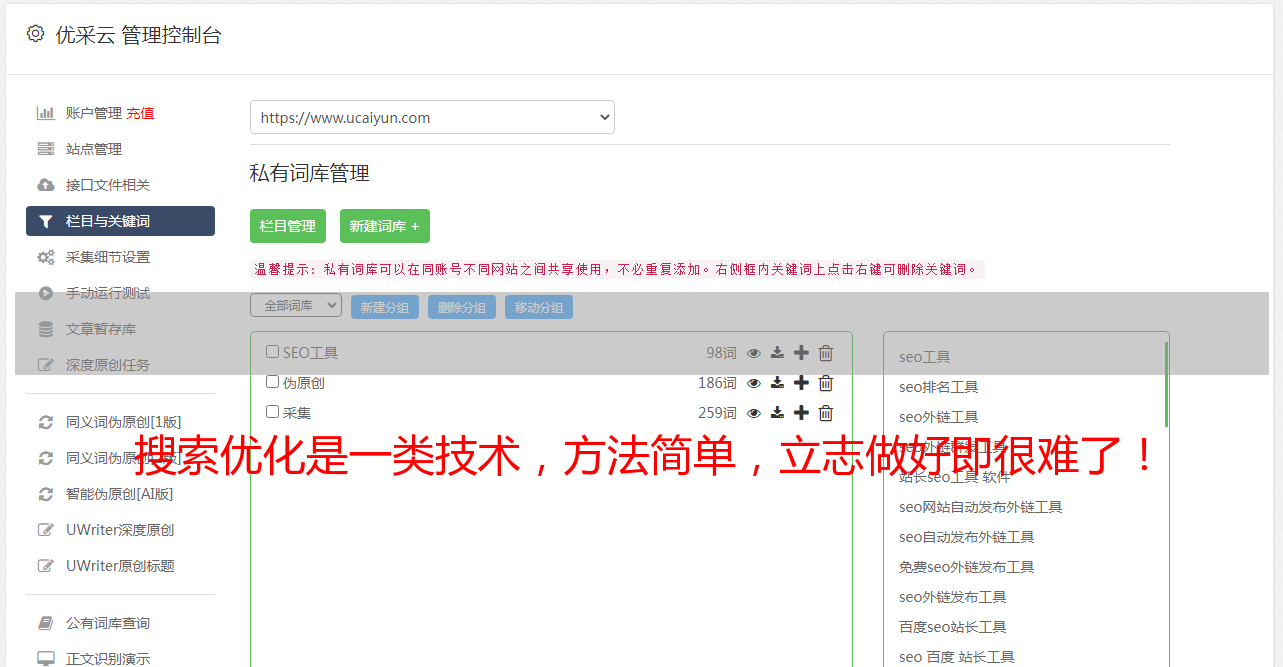This screenshot has height=667, width=1283.
Task: Open 智能伪原创[AI版] tool
Action: pyautogui.click(x=119, y=494)
